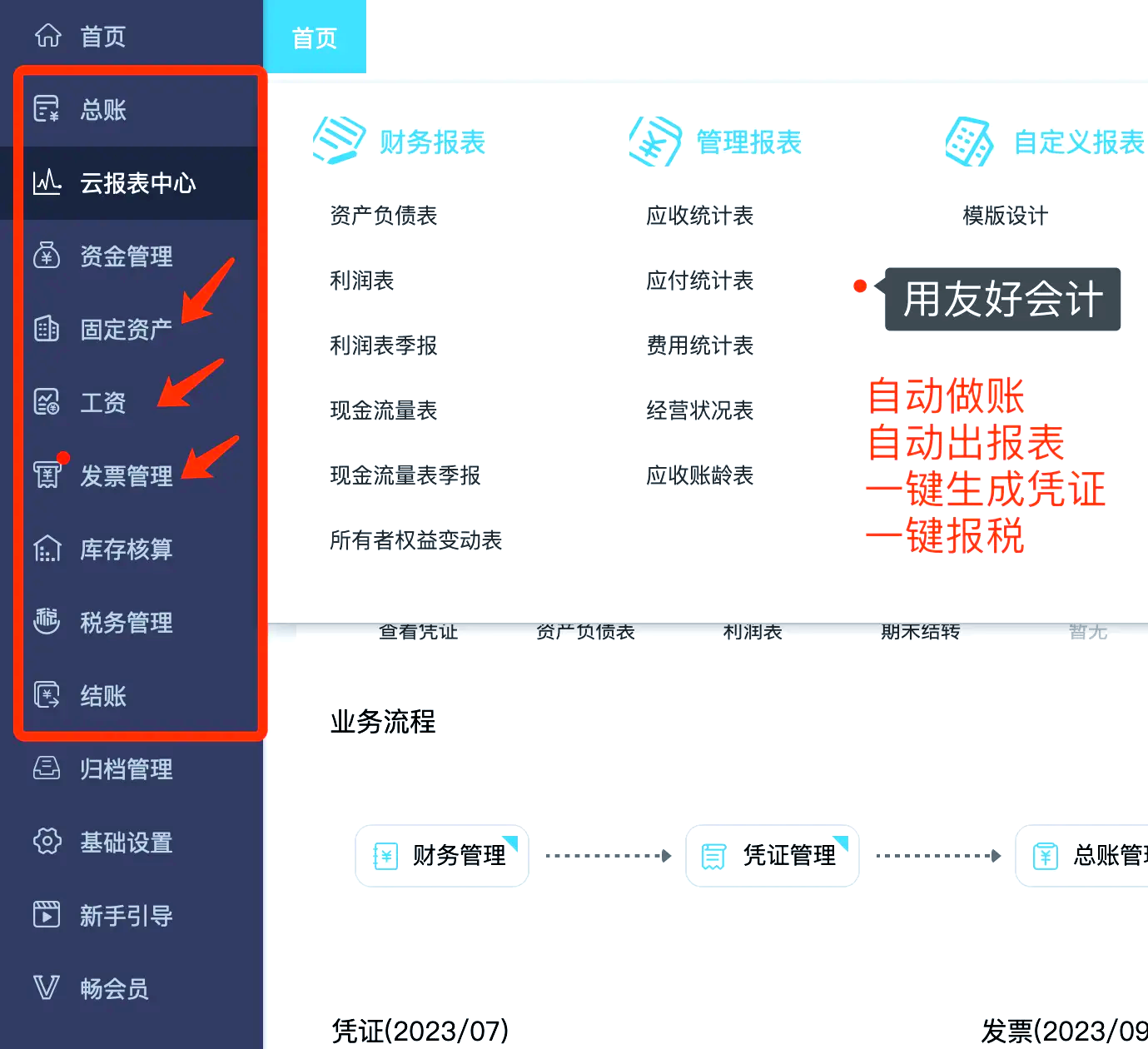
Task: Click the icon in 凭证管理 flow box
Action: coord(713,856)
